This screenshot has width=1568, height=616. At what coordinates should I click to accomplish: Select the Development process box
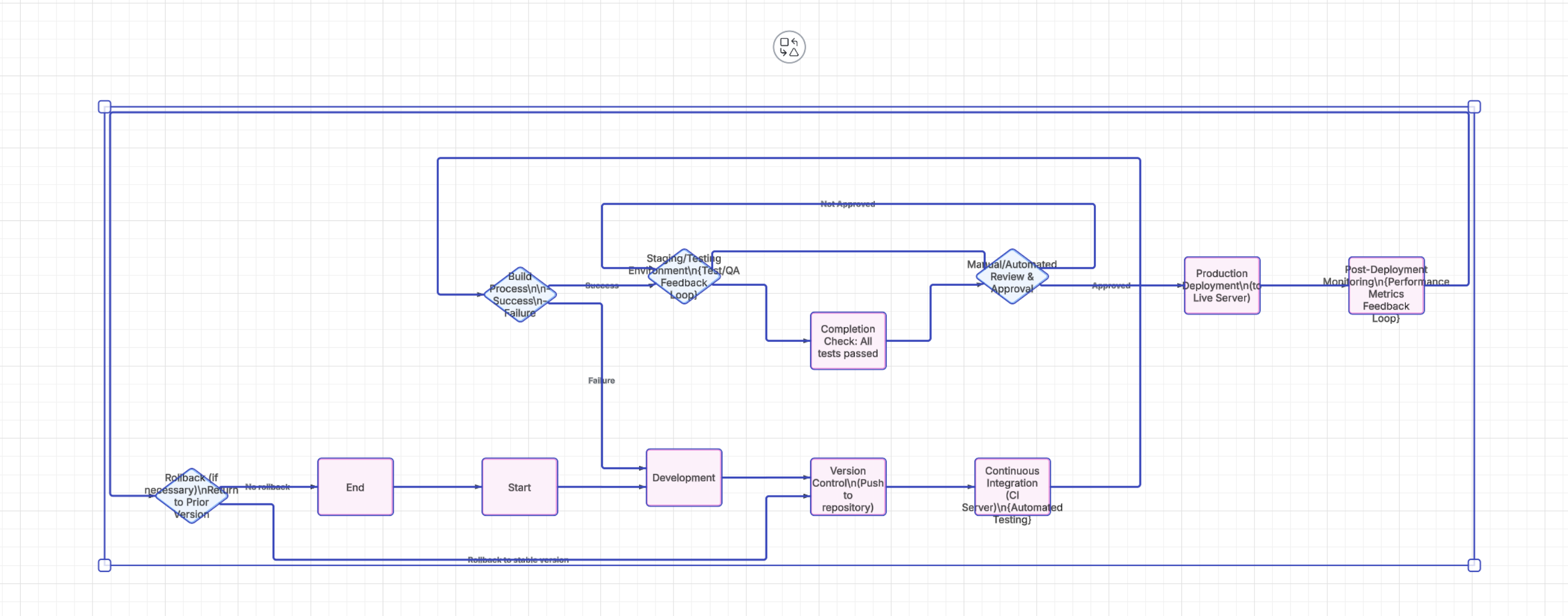683,478
